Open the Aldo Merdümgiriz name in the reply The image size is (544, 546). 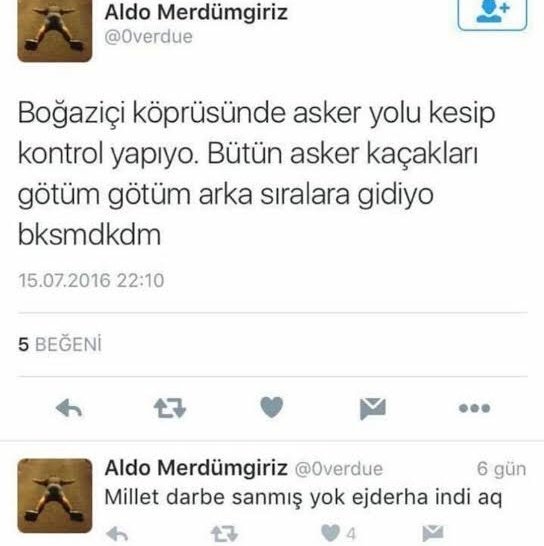pyautogui.click(x=196, y=468)
